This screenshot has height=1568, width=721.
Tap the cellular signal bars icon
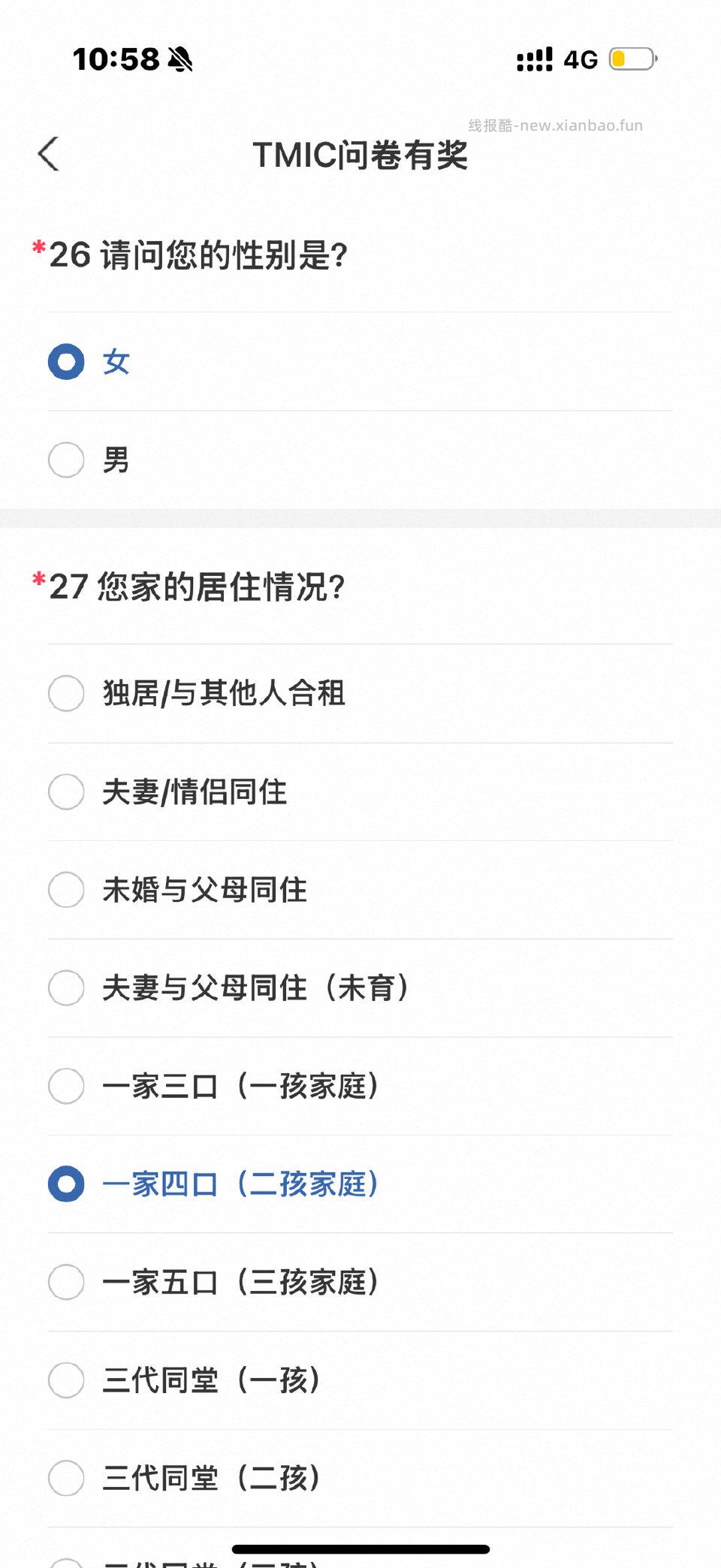pos(534,59)
